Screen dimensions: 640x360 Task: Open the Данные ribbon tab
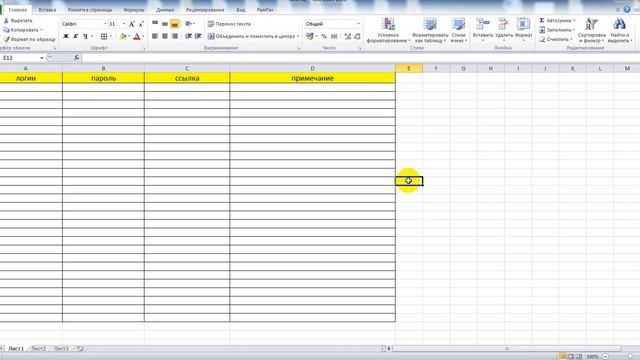(x=165, y=10)
